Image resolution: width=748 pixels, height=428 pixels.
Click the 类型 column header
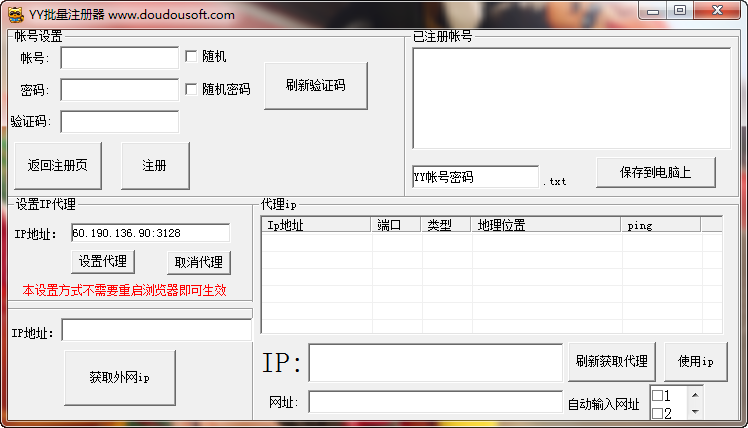[446, 225]
